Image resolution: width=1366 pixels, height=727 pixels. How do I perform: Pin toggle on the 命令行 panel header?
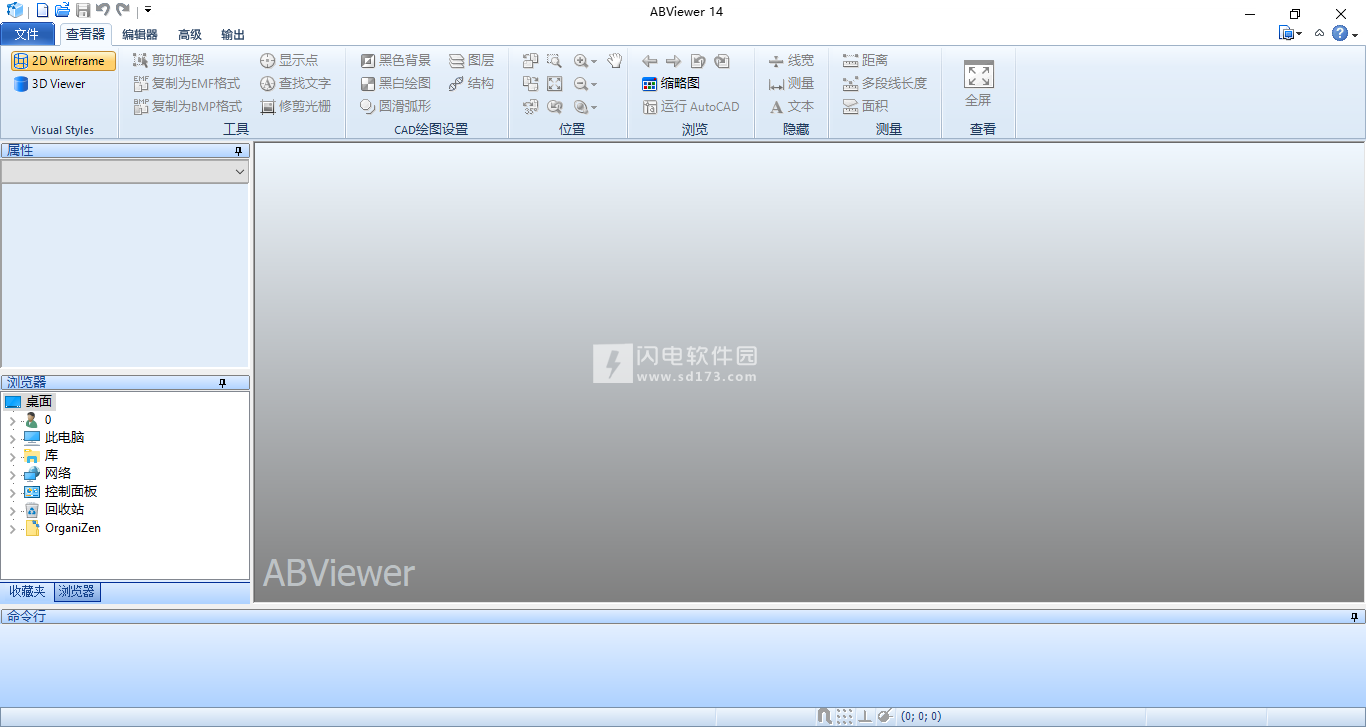[1355, 617]
